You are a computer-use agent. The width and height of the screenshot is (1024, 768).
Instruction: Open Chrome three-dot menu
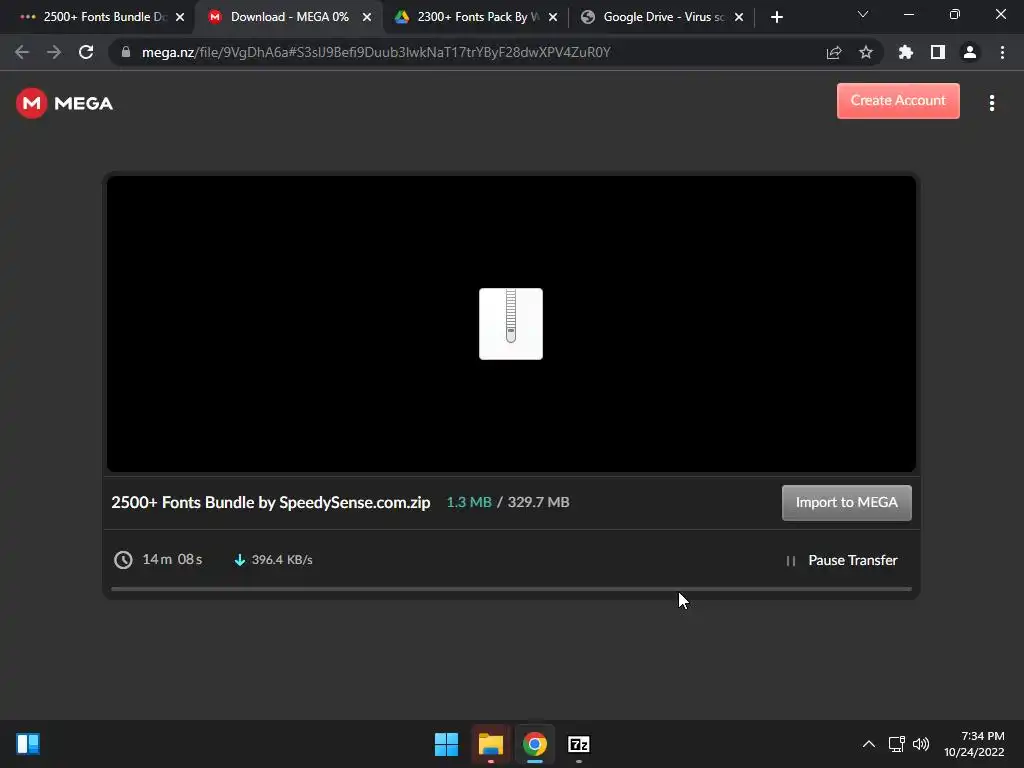point(1002,52)
